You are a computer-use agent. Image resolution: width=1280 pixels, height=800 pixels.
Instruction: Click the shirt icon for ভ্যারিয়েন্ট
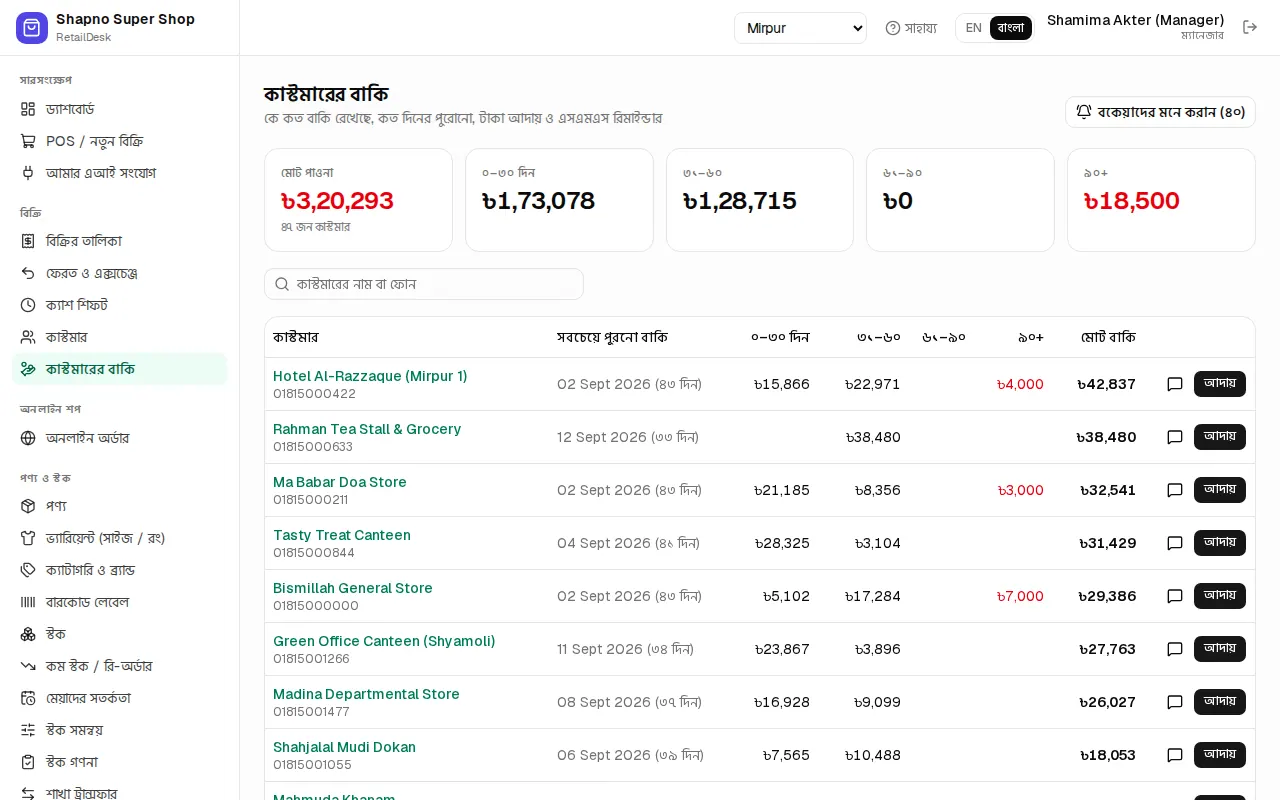(28, 538)
